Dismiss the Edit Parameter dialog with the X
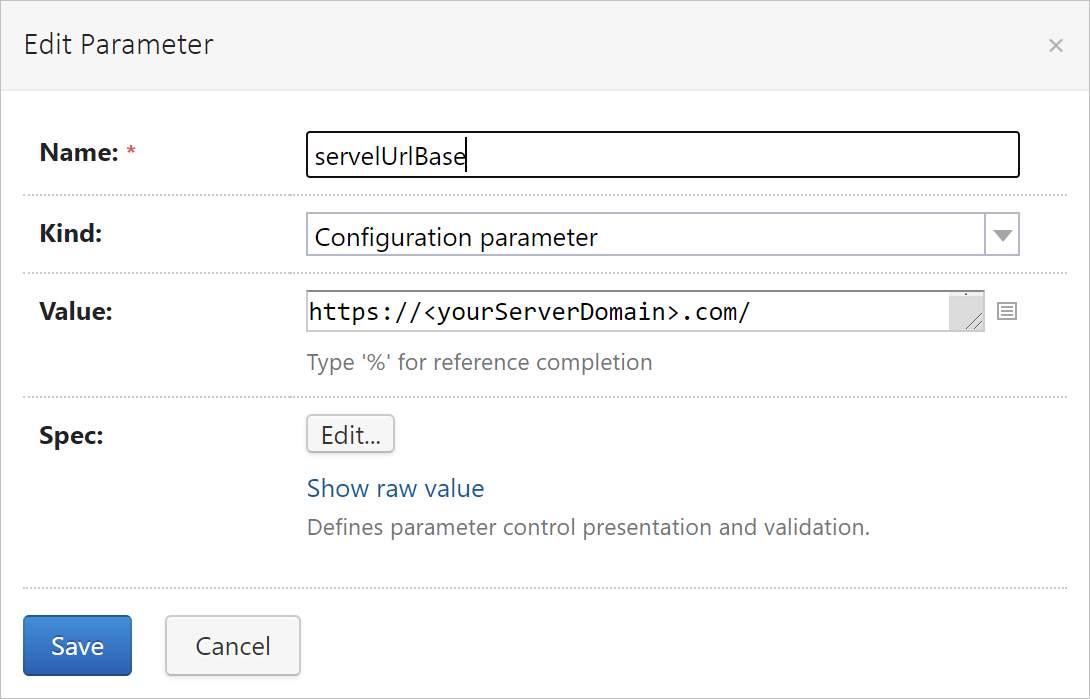 [x=1056, y=45]
